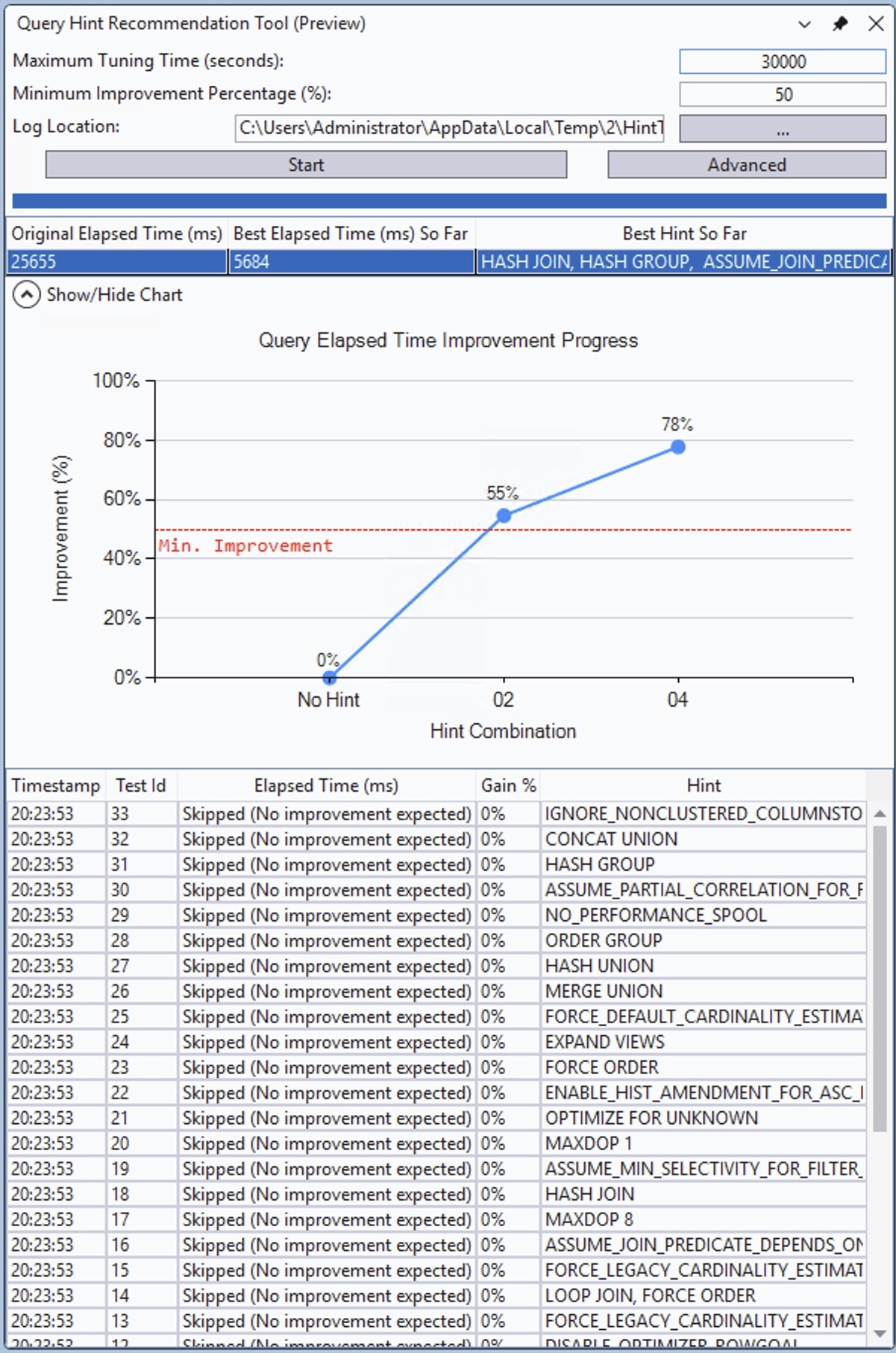
Task: Click the scroll up arrow in results list
Action: [880, 813]
